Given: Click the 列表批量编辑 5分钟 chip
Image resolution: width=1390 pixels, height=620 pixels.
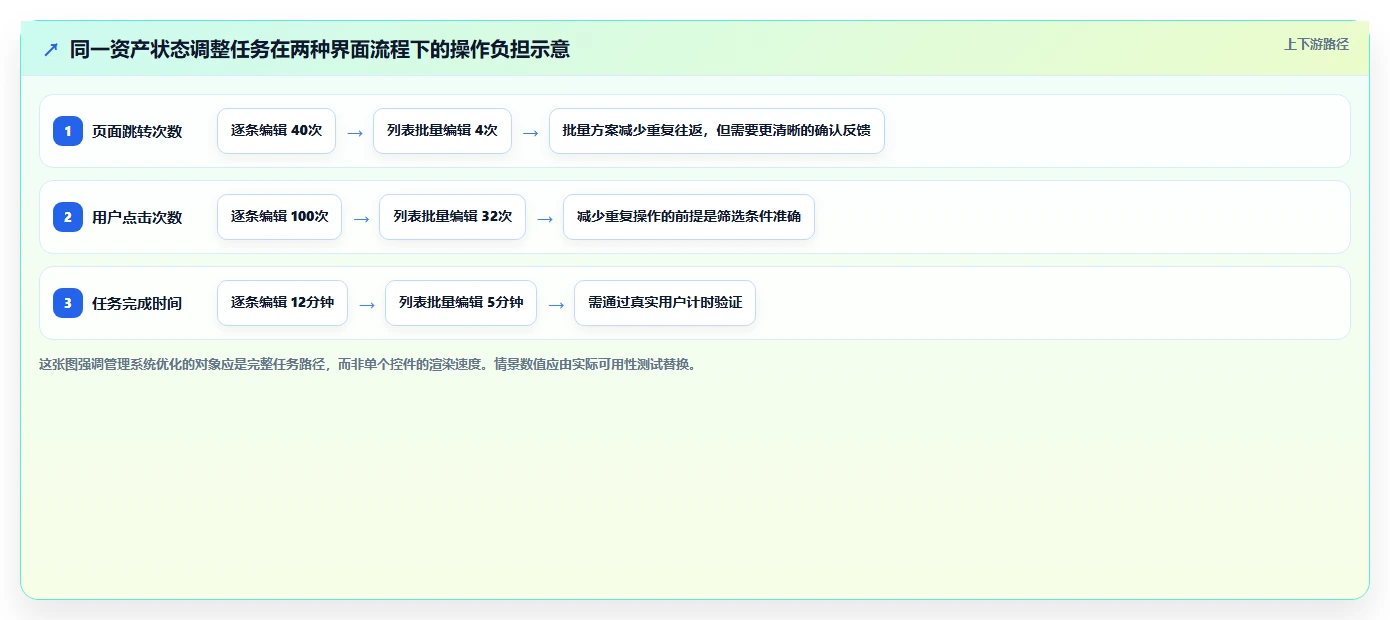Looking at the screenshot, I should 461,303.
